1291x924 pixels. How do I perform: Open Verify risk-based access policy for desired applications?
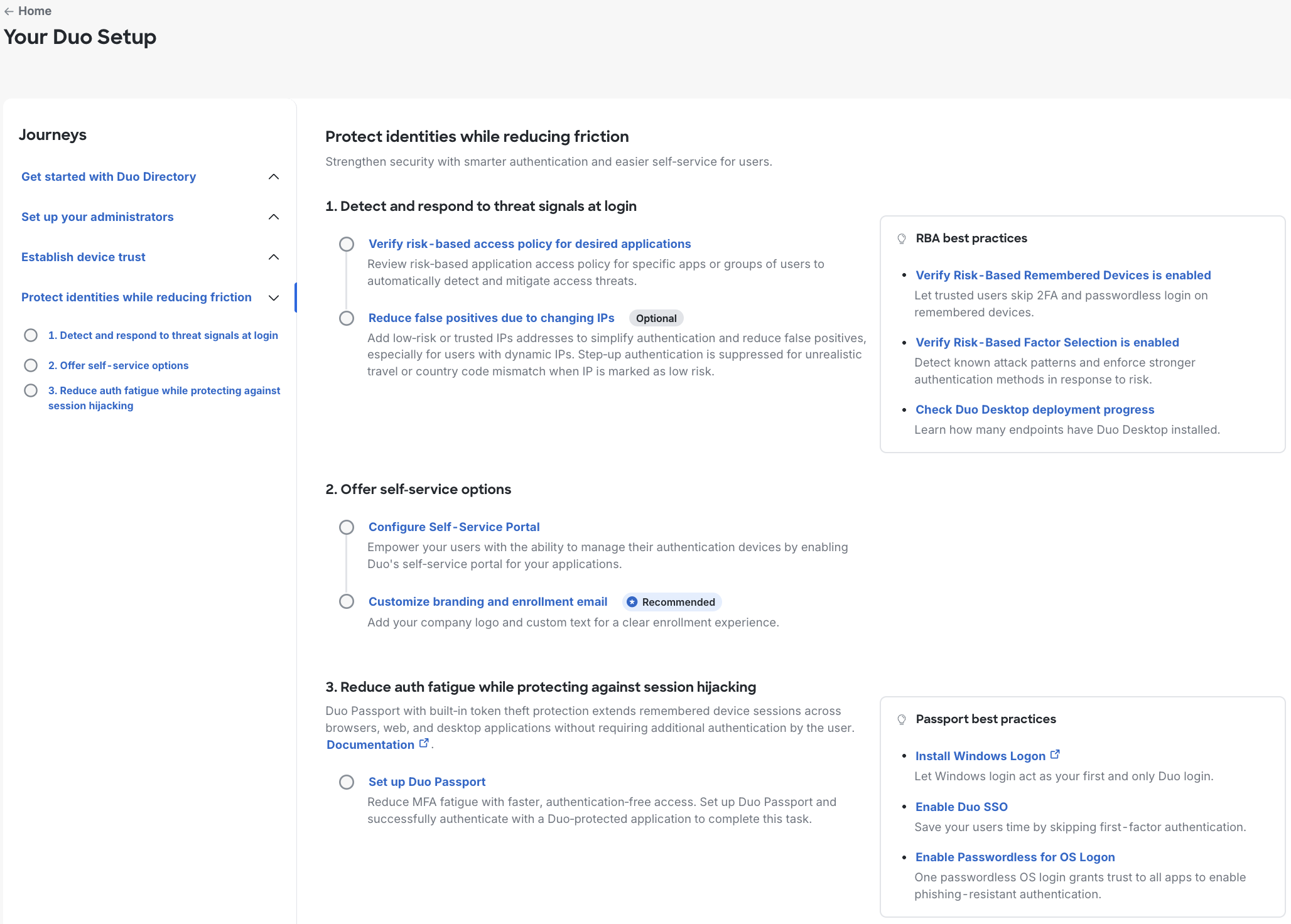click(529, 244)
